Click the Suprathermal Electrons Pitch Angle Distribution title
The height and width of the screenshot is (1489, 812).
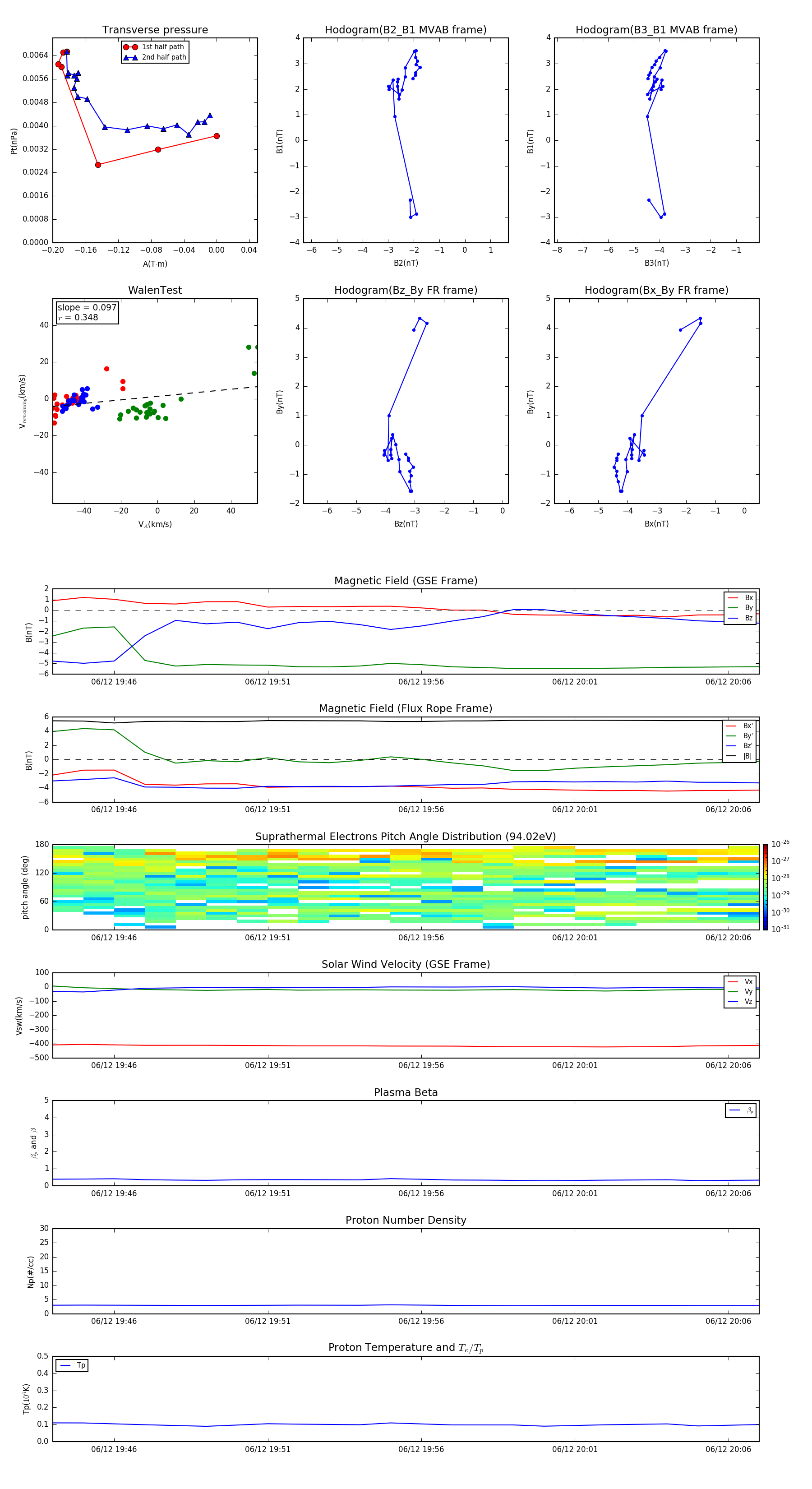406,837
